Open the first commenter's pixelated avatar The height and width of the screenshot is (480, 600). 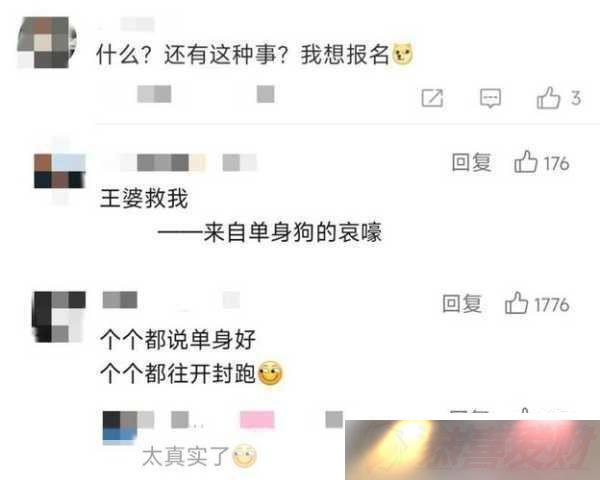tap(47, 42)
